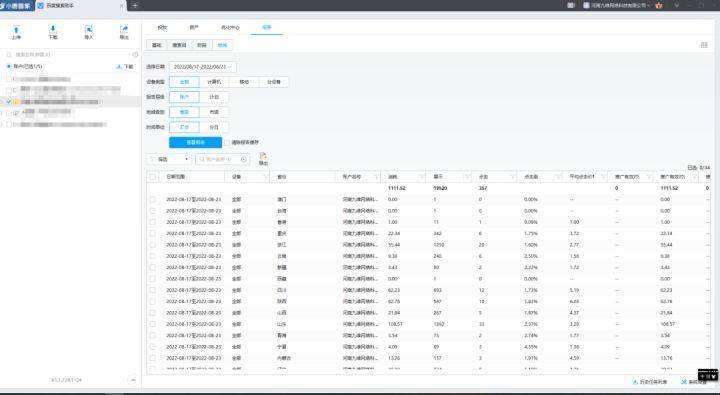
Task: Open system settings at bottom right
Action: (x=694, y=382)
